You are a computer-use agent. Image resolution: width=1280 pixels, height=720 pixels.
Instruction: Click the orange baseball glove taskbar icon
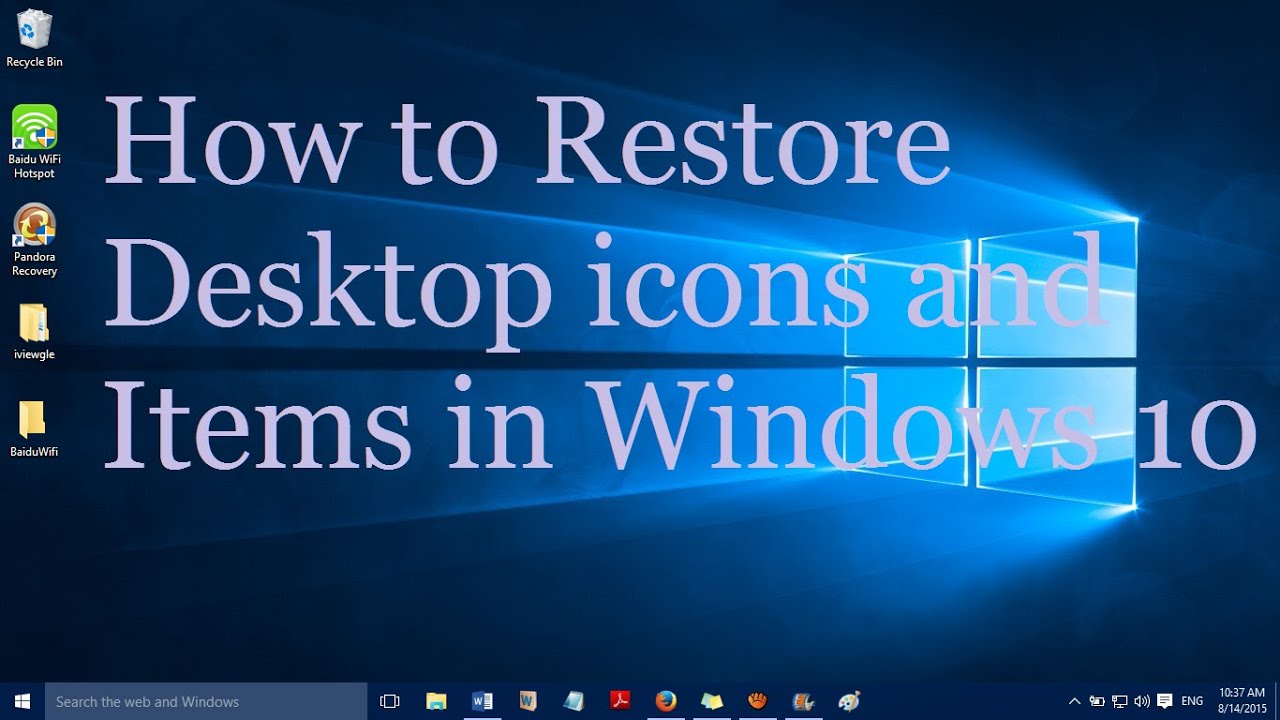[x=758, y=701]
